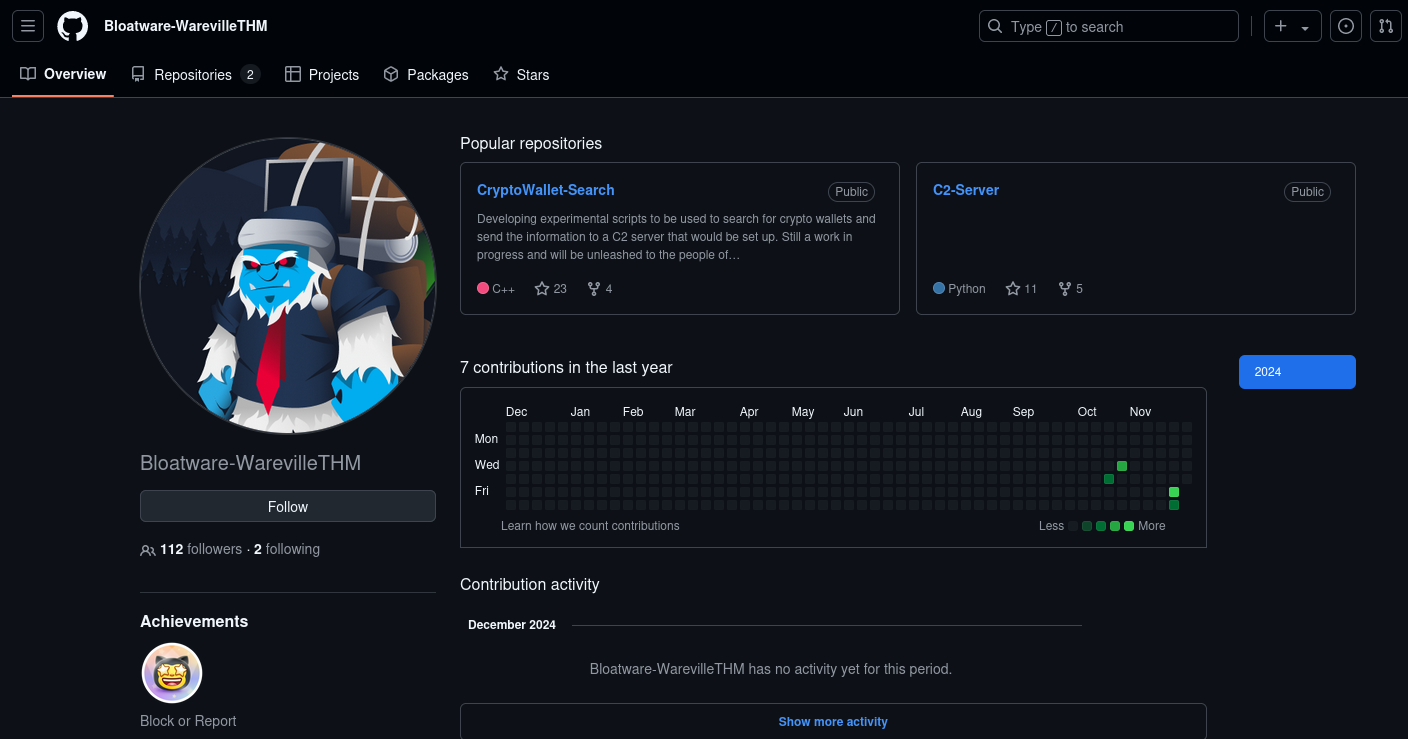Click the Wednesday October contribution cell
This screenshot has width=1408, height=739.
coord(1122,466)
